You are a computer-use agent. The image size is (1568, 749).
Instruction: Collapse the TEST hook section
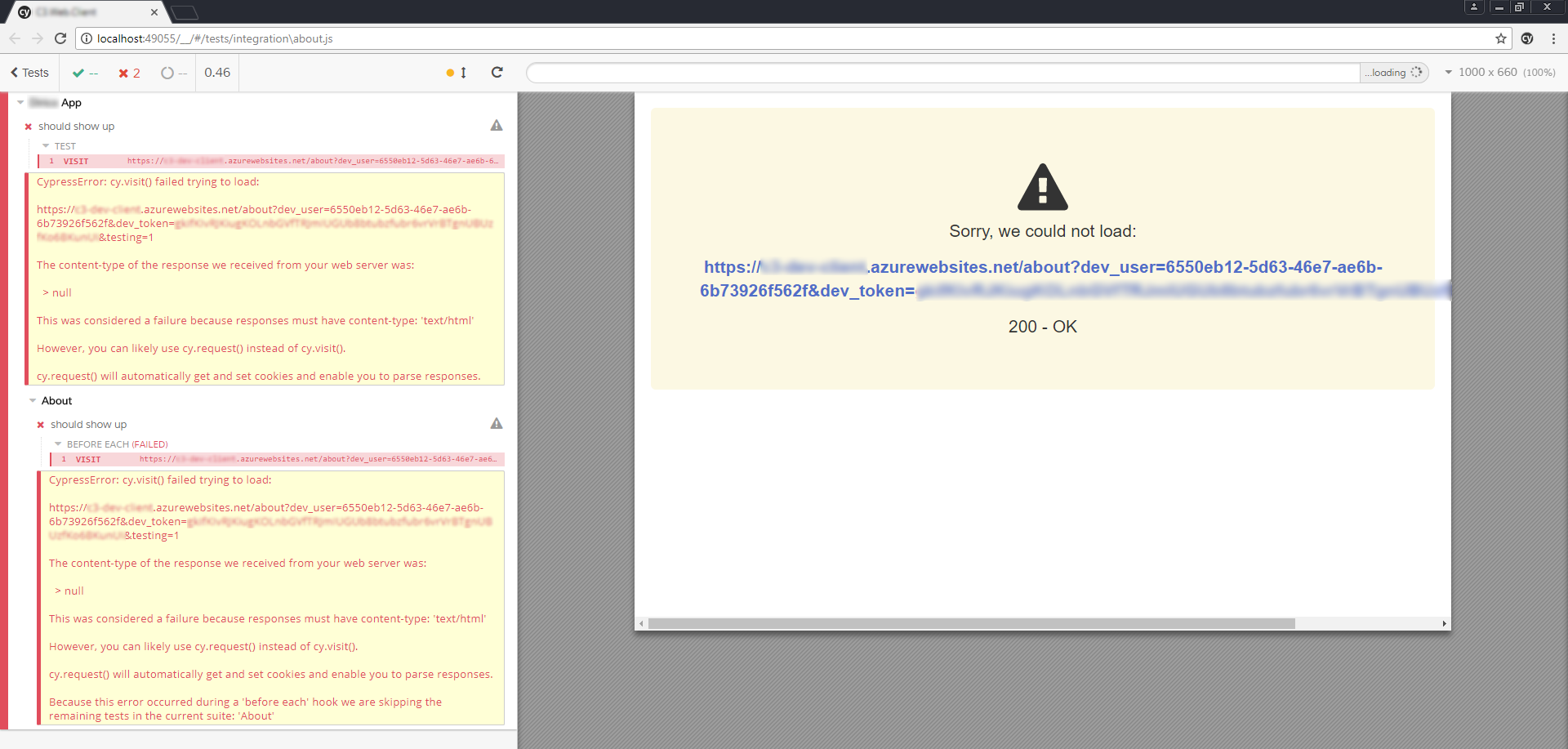47,145
